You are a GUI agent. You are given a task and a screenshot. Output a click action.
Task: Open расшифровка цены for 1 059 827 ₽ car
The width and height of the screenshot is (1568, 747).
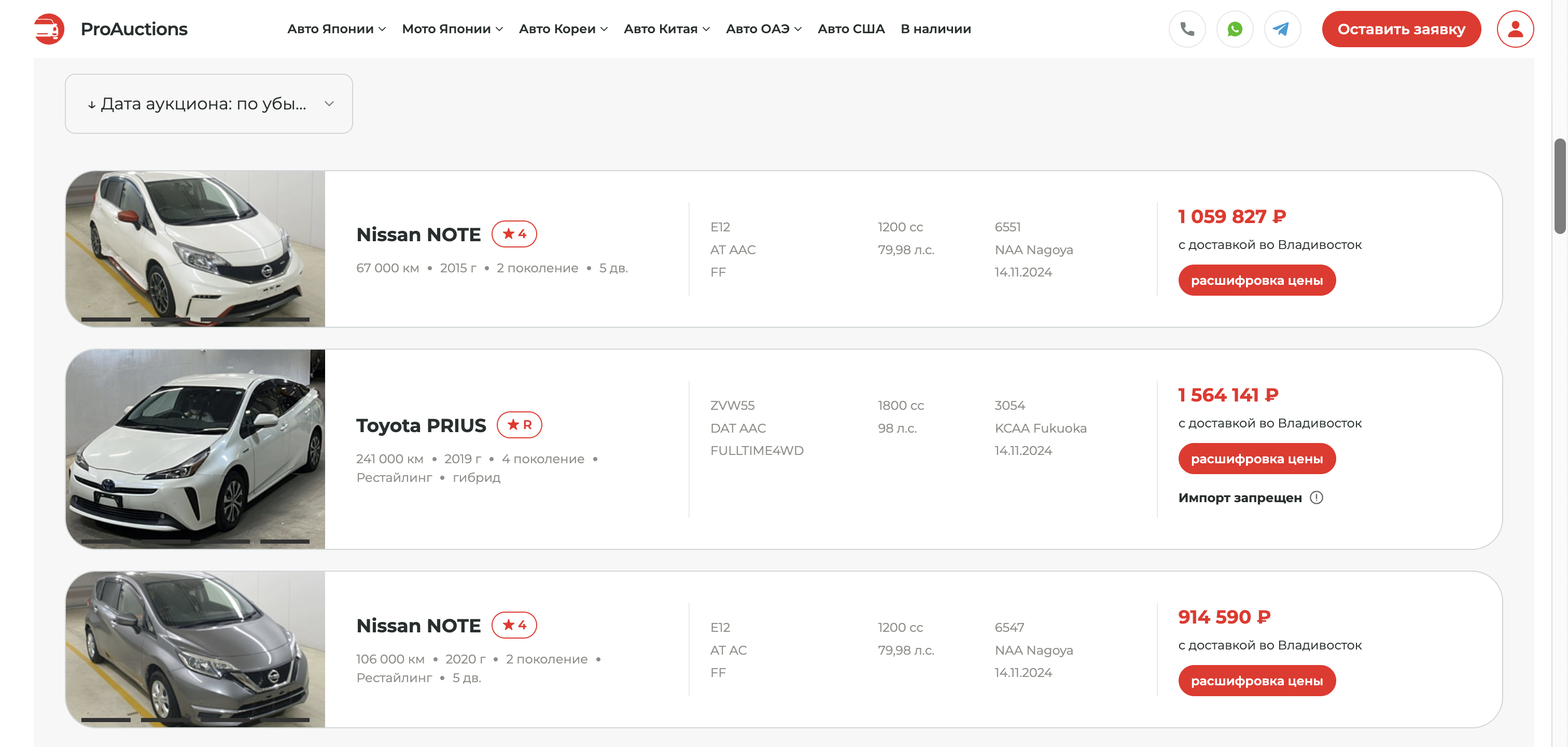pos(1256,280)
